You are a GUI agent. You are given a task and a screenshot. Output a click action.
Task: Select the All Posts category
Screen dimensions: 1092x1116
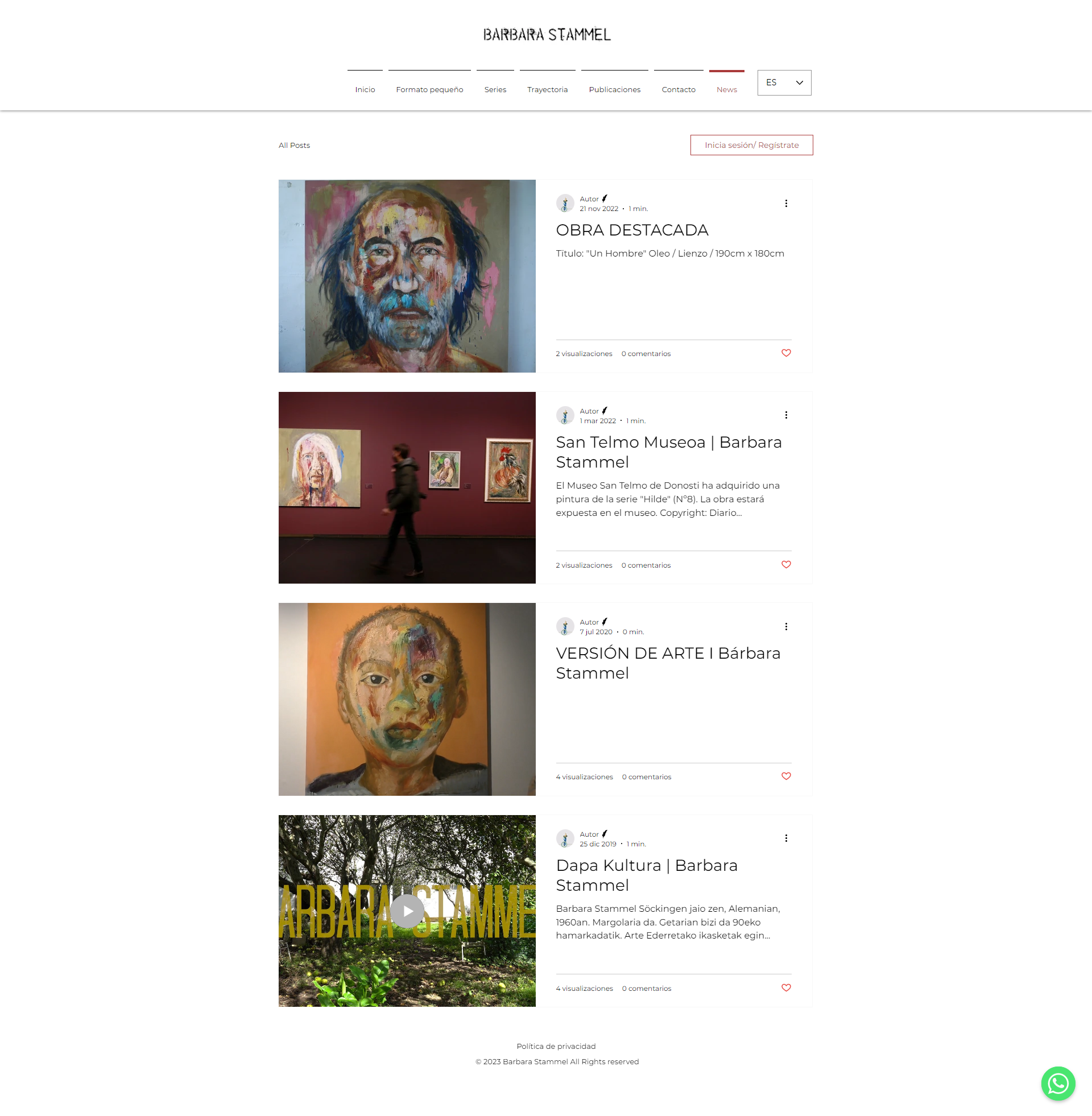[294, 145]
